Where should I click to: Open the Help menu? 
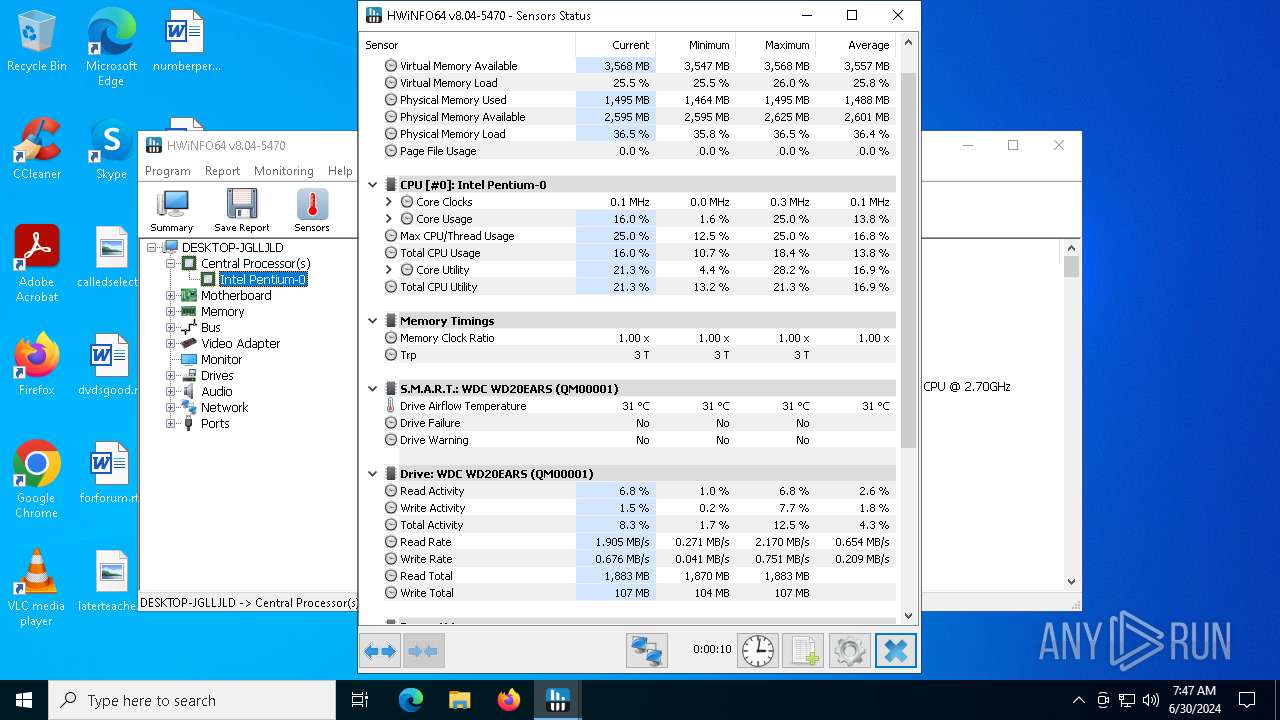pyautogui.click(x=340, y=171)
